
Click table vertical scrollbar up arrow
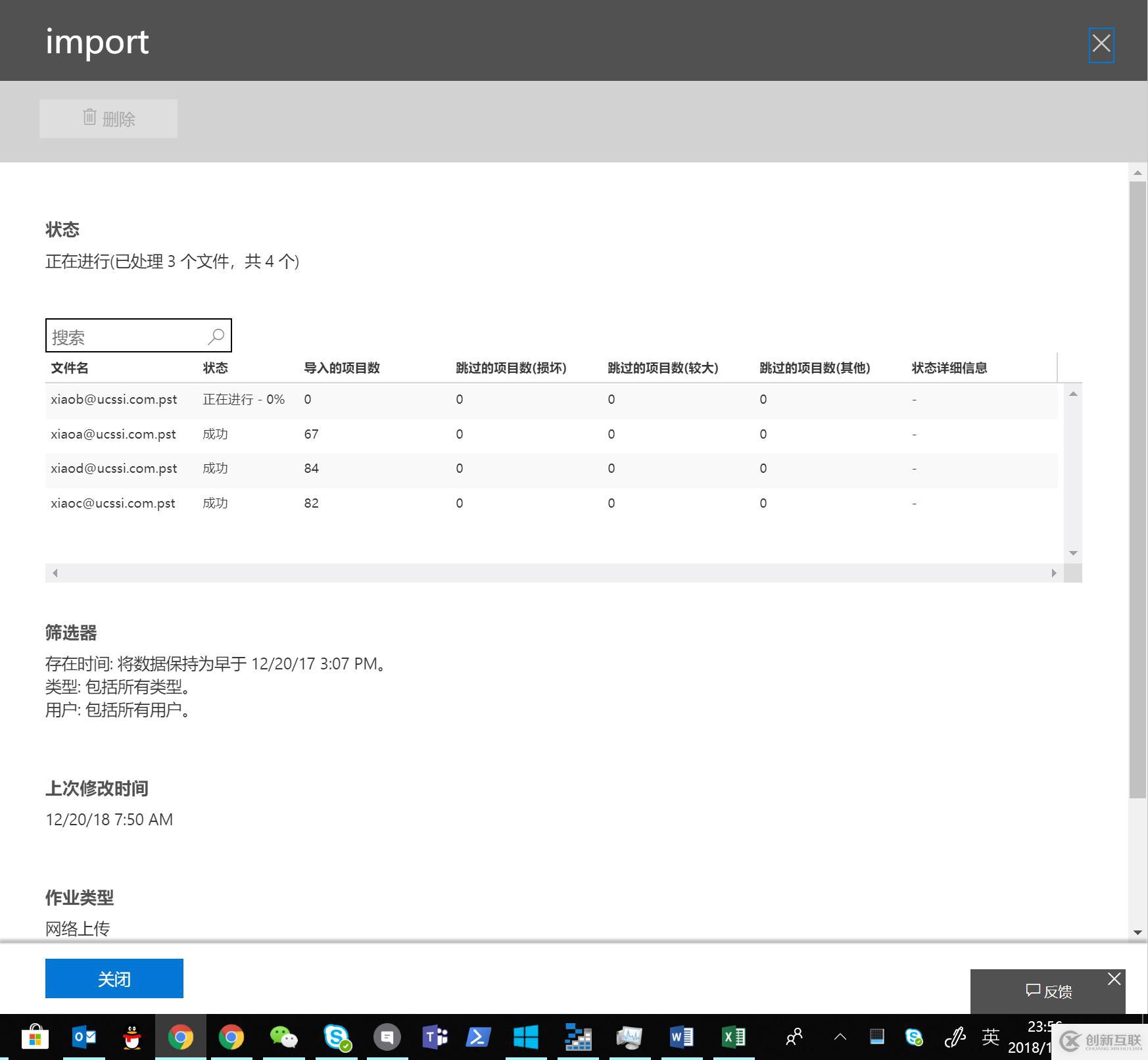1073,394
